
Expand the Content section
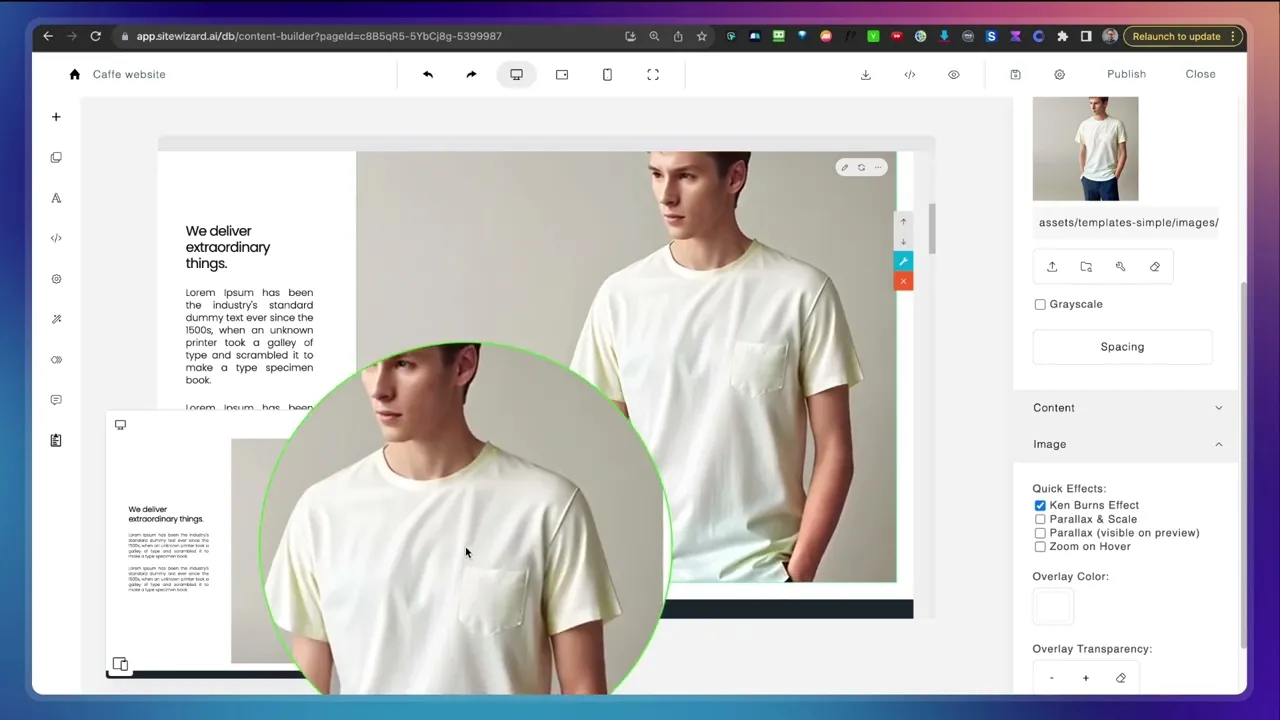[1127, 408]
